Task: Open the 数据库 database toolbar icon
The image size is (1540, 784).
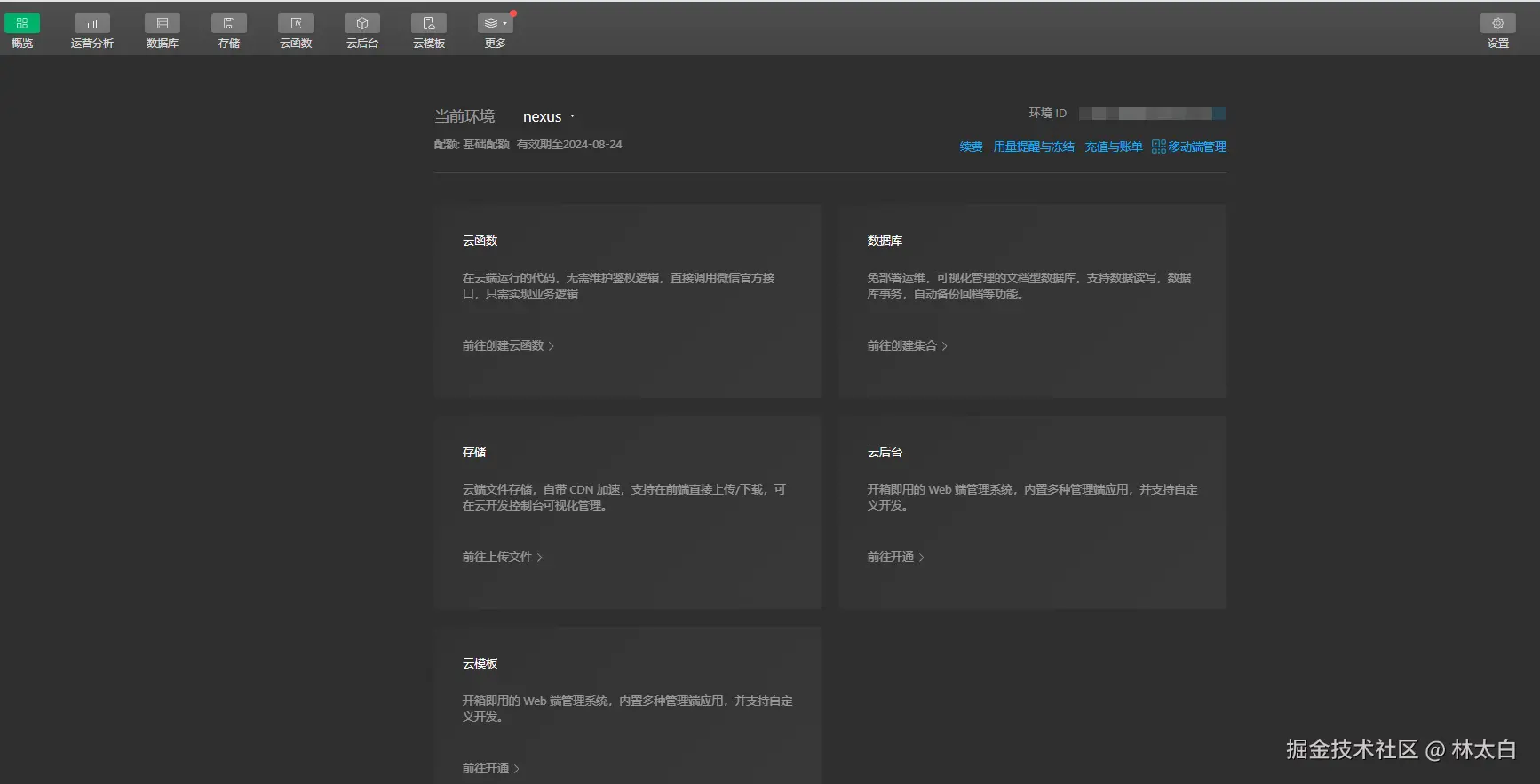Action: [x=163, y=23]
